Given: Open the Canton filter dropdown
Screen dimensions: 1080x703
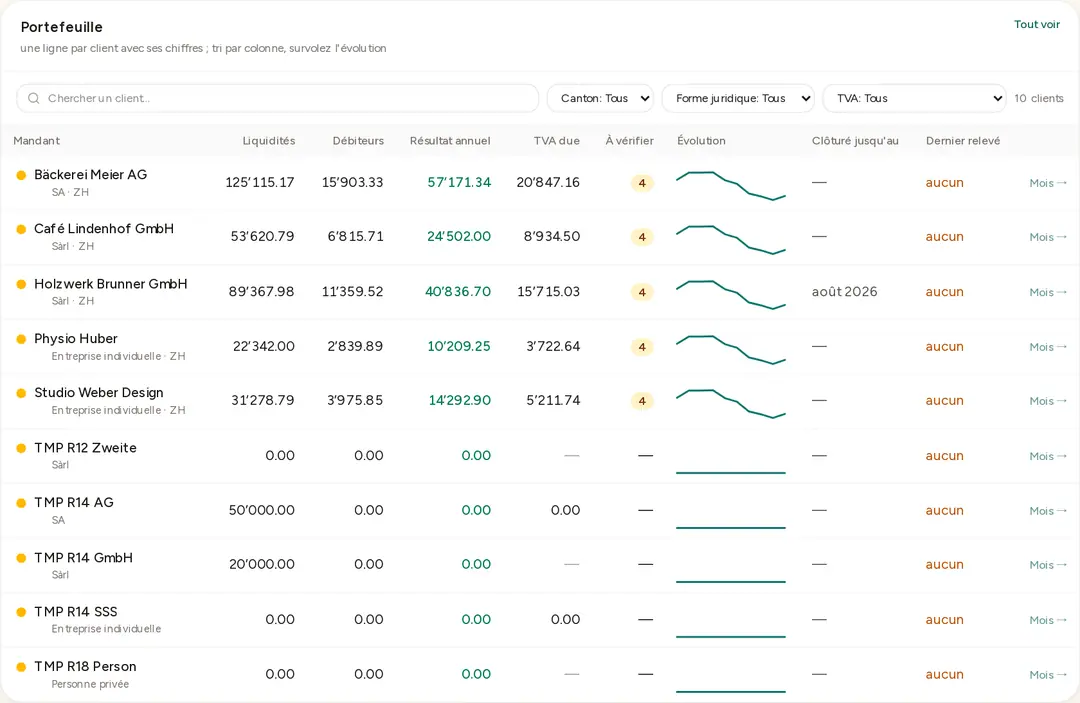Looking at the screenshot, I should (x=600, y=98).
